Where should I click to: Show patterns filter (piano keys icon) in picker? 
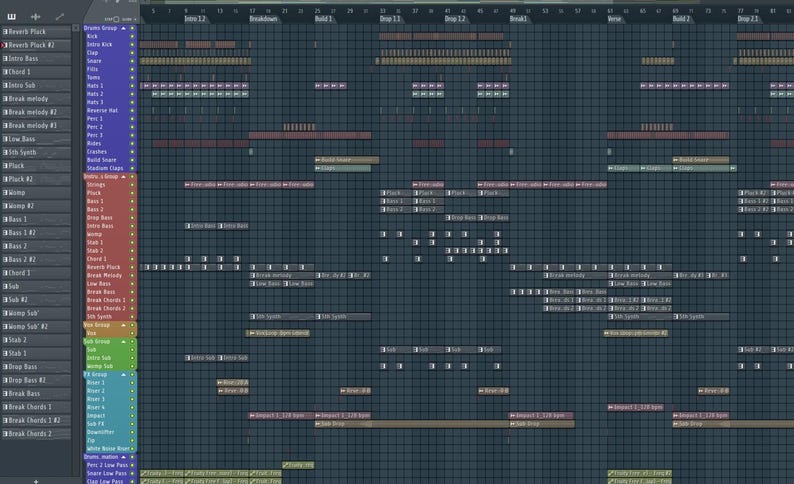pyautogui.click(x=11, y=17)
